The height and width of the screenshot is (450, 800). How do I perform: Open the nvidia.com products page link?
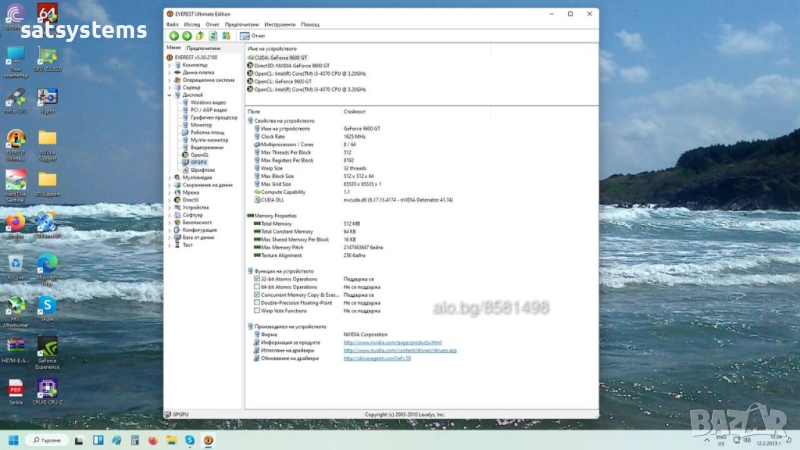point(392,343)
